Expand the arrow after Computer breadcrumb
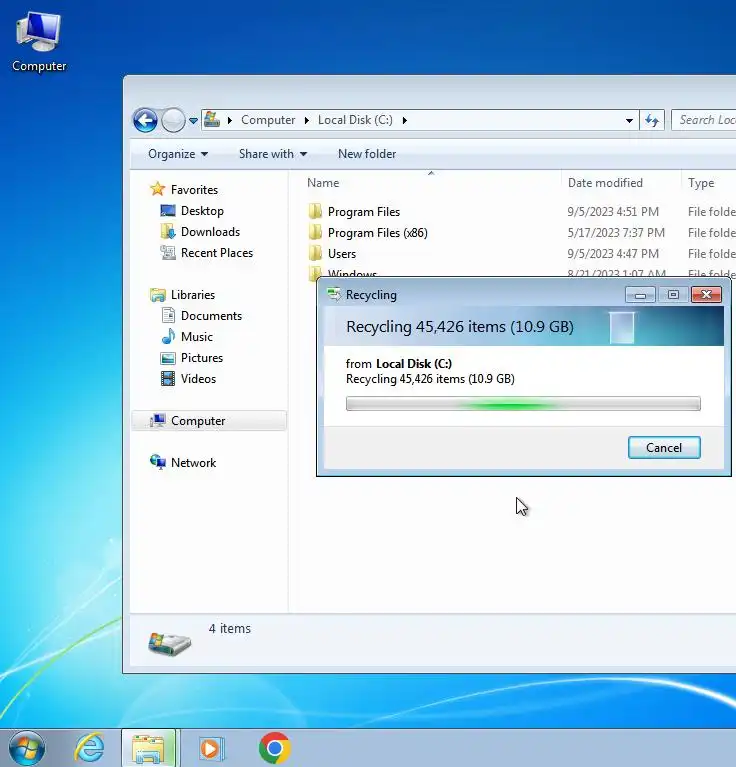 coord(307,120)
